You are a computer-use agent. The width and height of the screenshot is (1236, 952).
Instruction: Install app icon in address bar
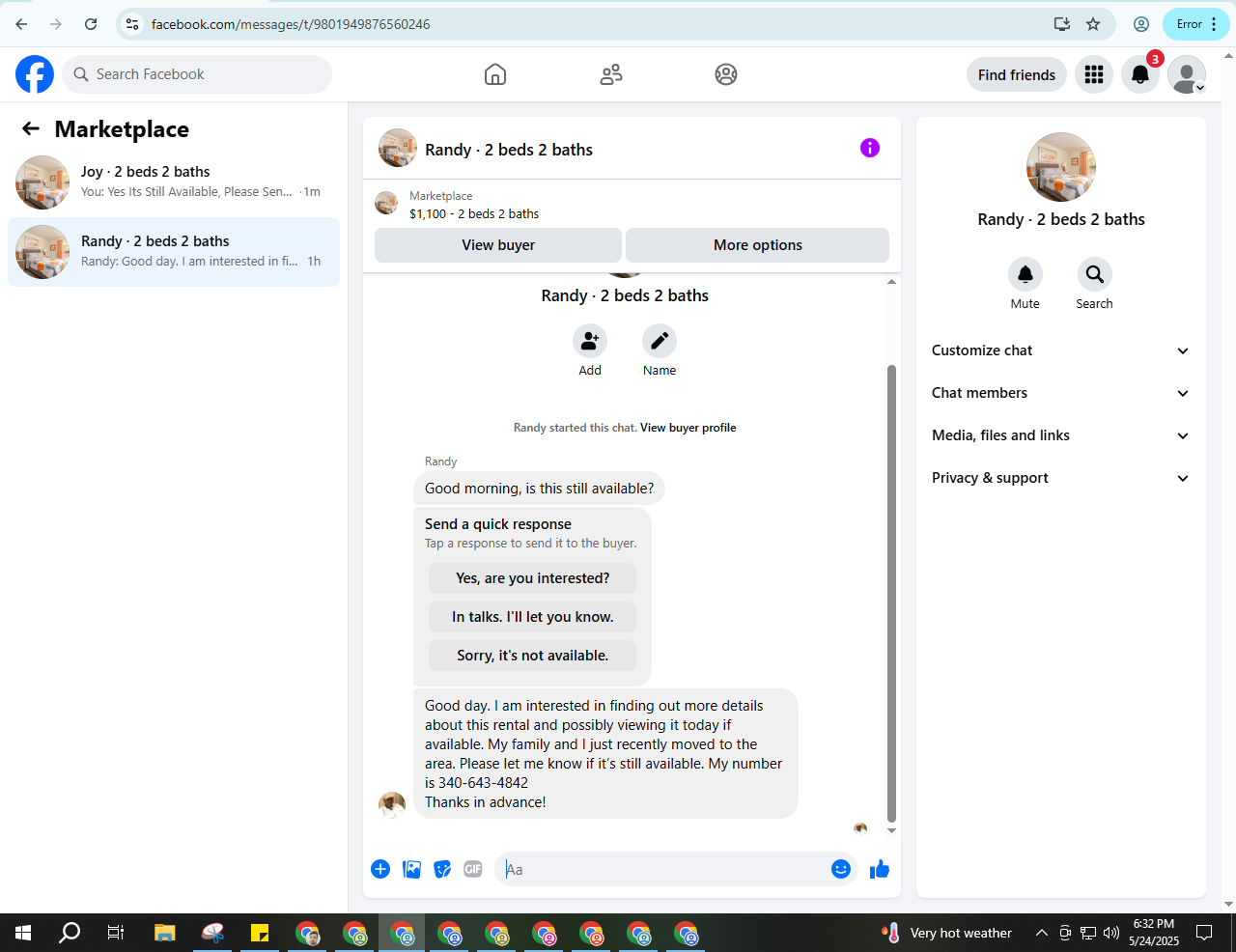click(x=1062, y=24)
